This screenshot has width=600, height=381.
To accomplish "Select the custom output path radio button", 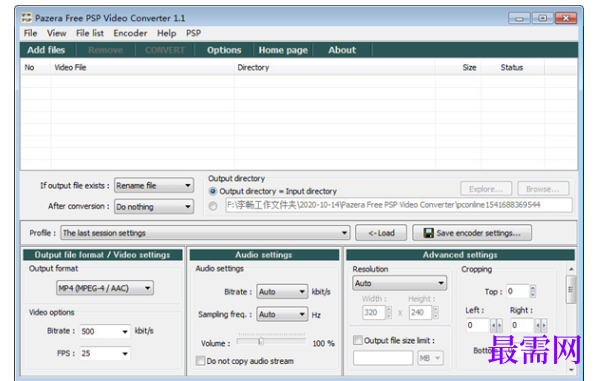I will click(x=213, y=206).
